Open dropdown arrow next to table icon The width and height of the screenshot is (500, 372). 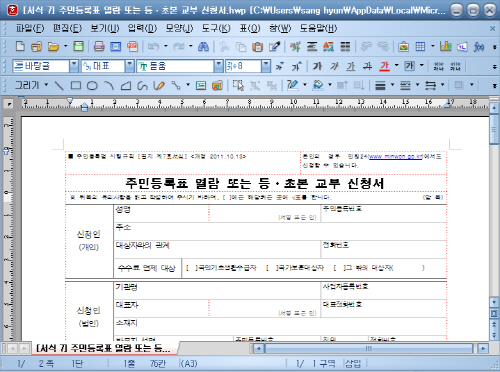click(x=433, y=46)
